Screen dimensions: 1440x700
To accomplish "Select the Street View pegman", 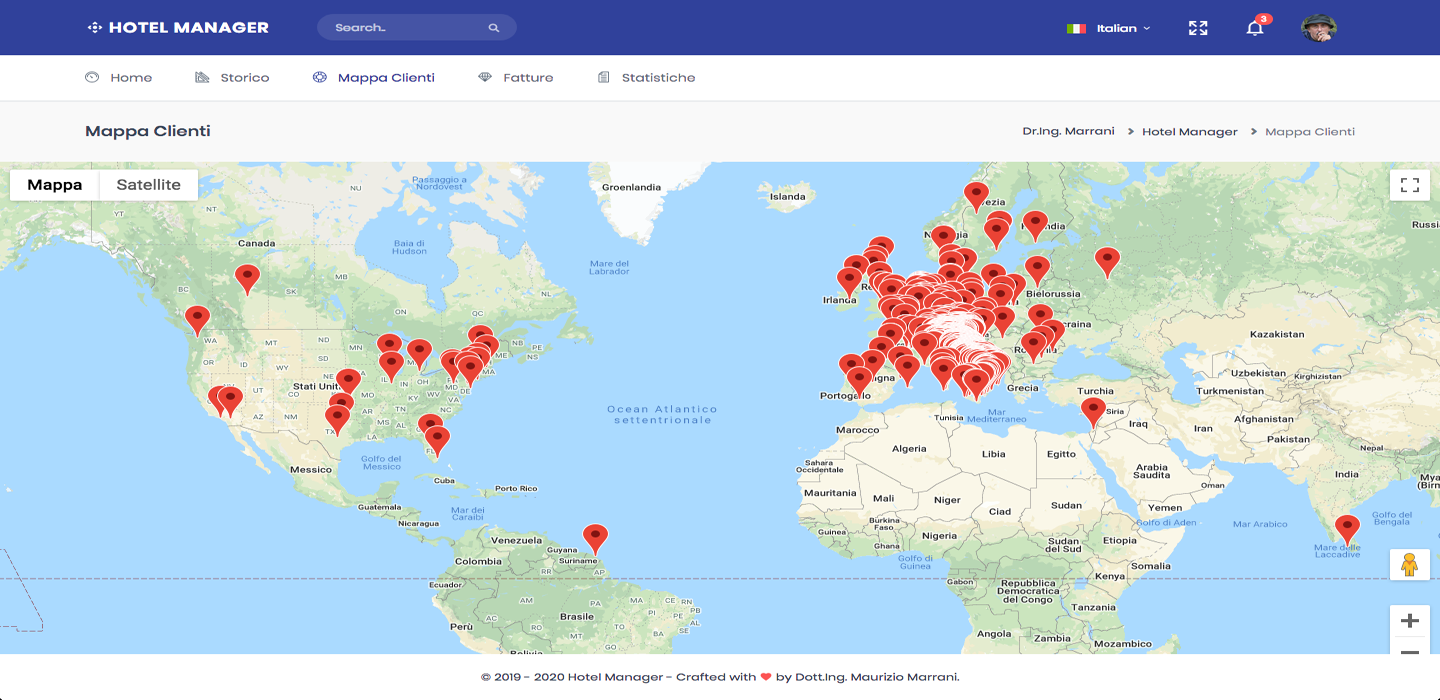I will [1410, 565].
